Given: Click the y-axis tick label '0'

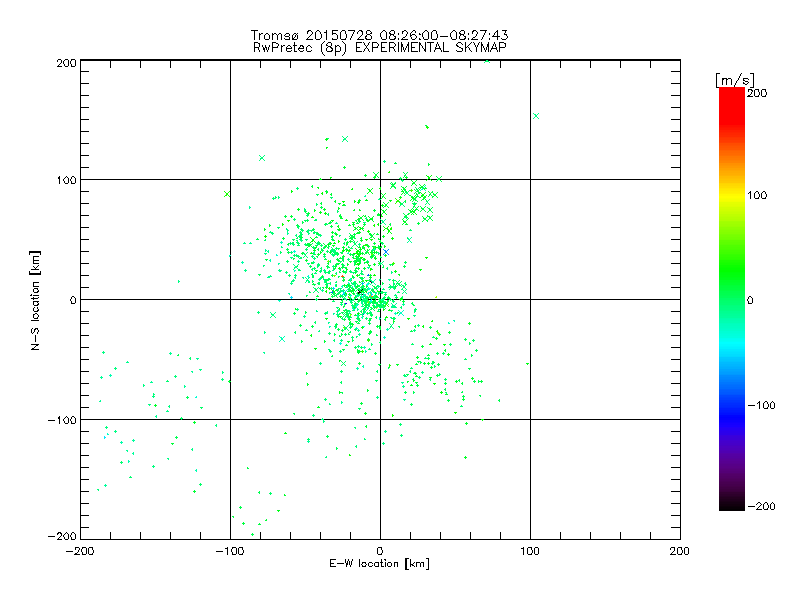Looking at the screenshot, I should 73,300.
